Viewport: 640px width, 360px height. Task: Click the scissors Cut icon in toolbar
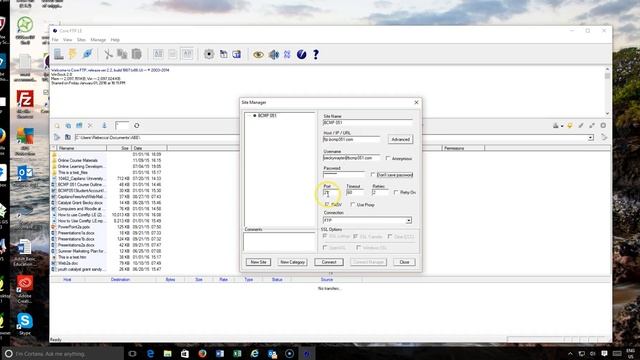click(108, 54)
